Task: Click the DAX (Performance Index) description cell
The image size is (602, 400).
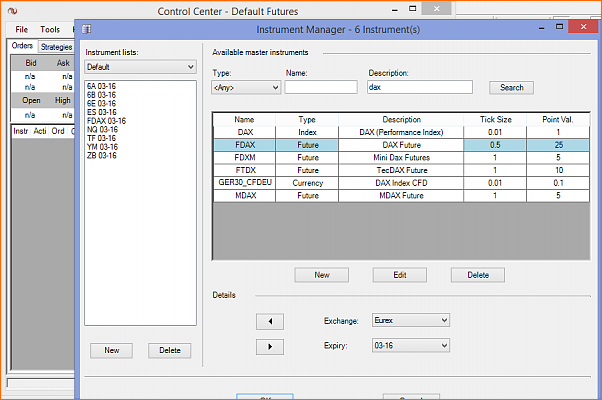Action: (401, 132)
